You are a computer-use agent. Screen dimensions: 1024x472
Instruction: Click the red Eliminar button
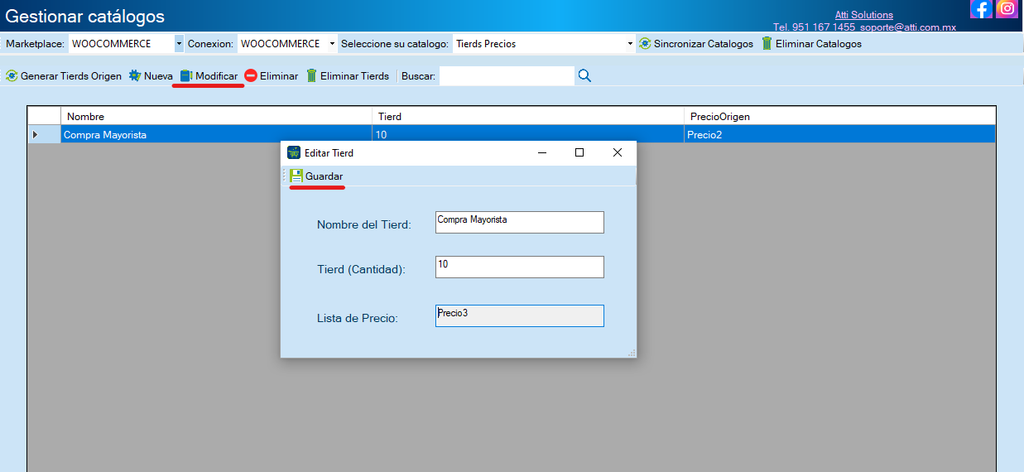(271, 76)
